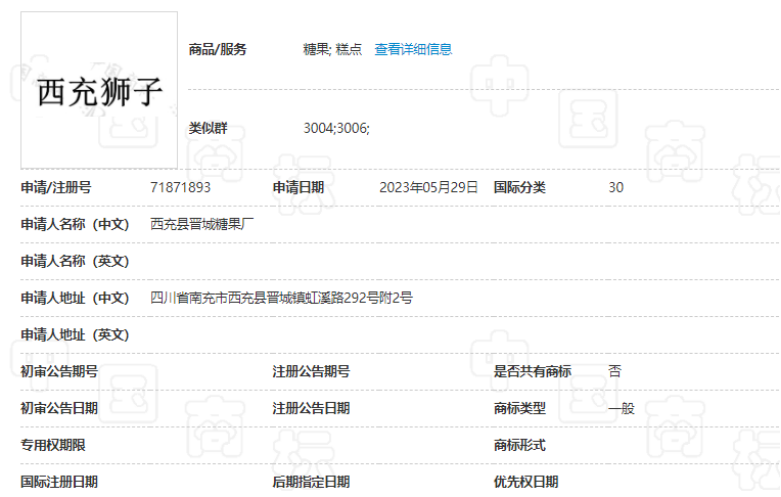Select the similar group codes 3004;3006;
Image resolution: width=781 pixels, height=497 pixels.
336,128
